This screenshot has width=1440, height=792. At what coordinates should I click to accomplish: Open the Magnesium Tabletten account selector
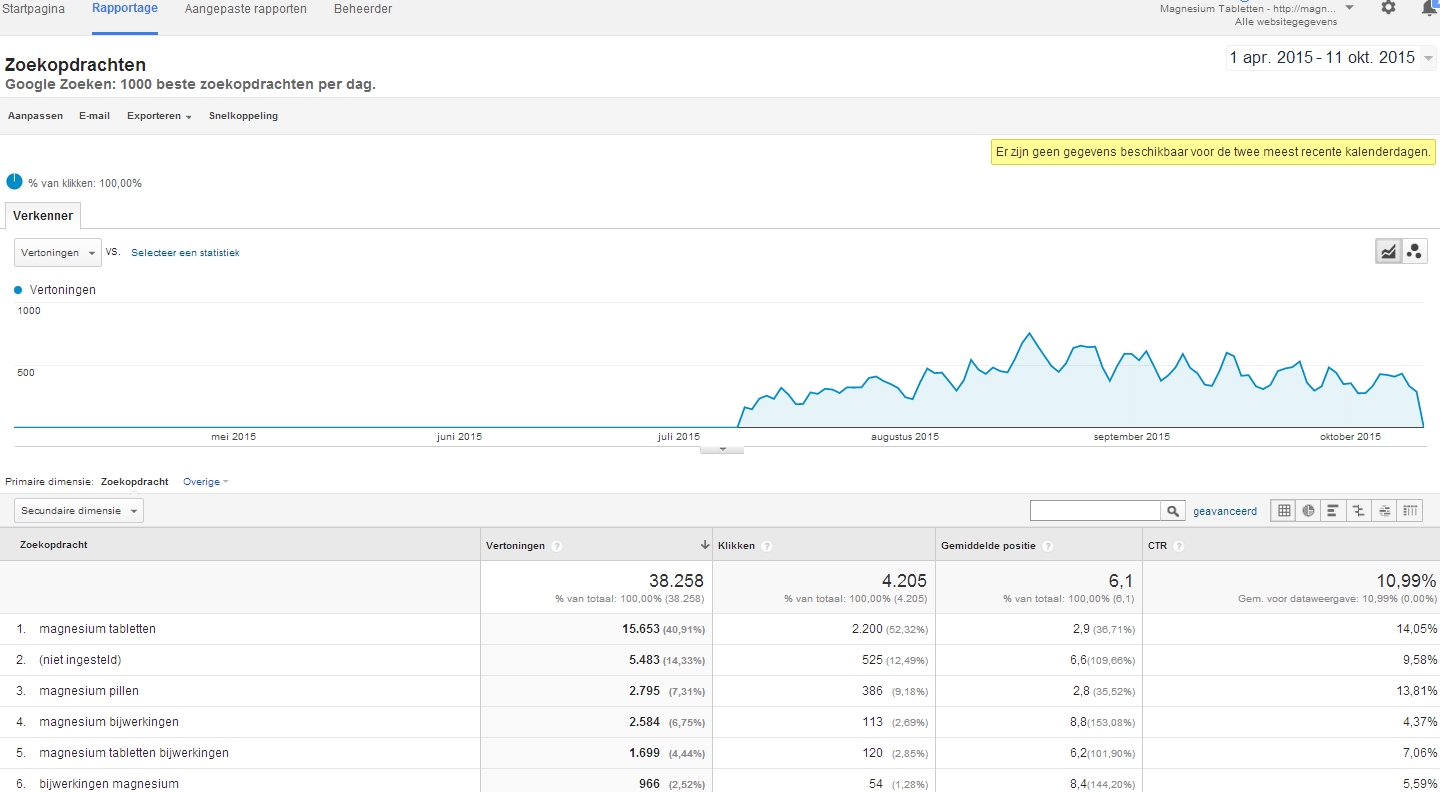pos(1257,14)
